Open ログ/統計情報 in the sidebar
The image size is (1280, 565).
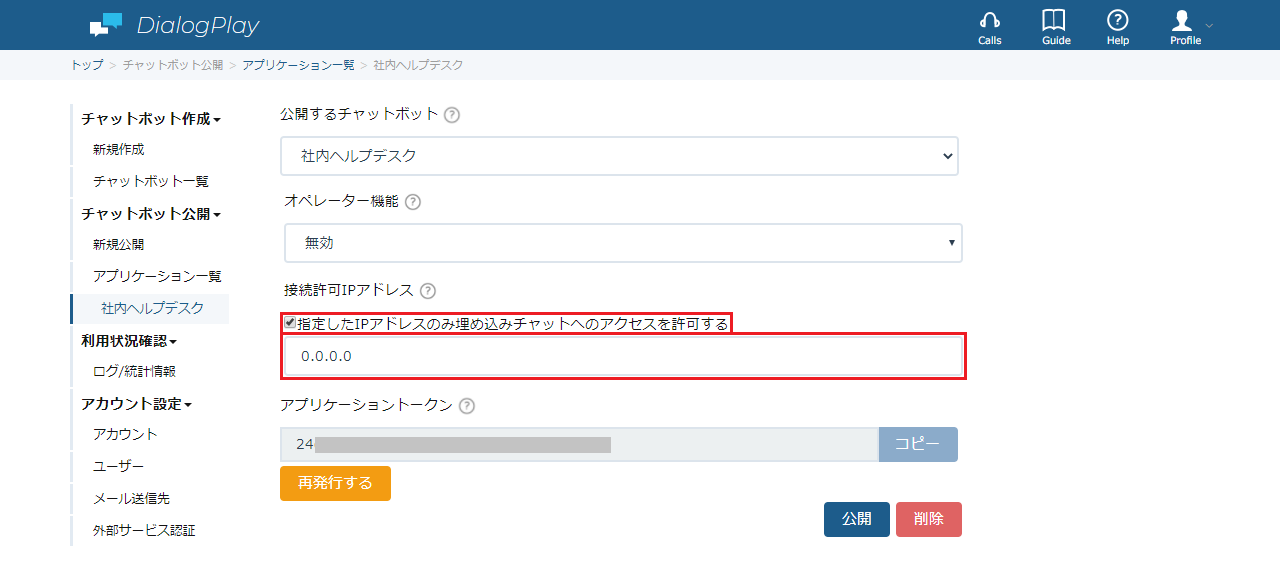point(134,372)
